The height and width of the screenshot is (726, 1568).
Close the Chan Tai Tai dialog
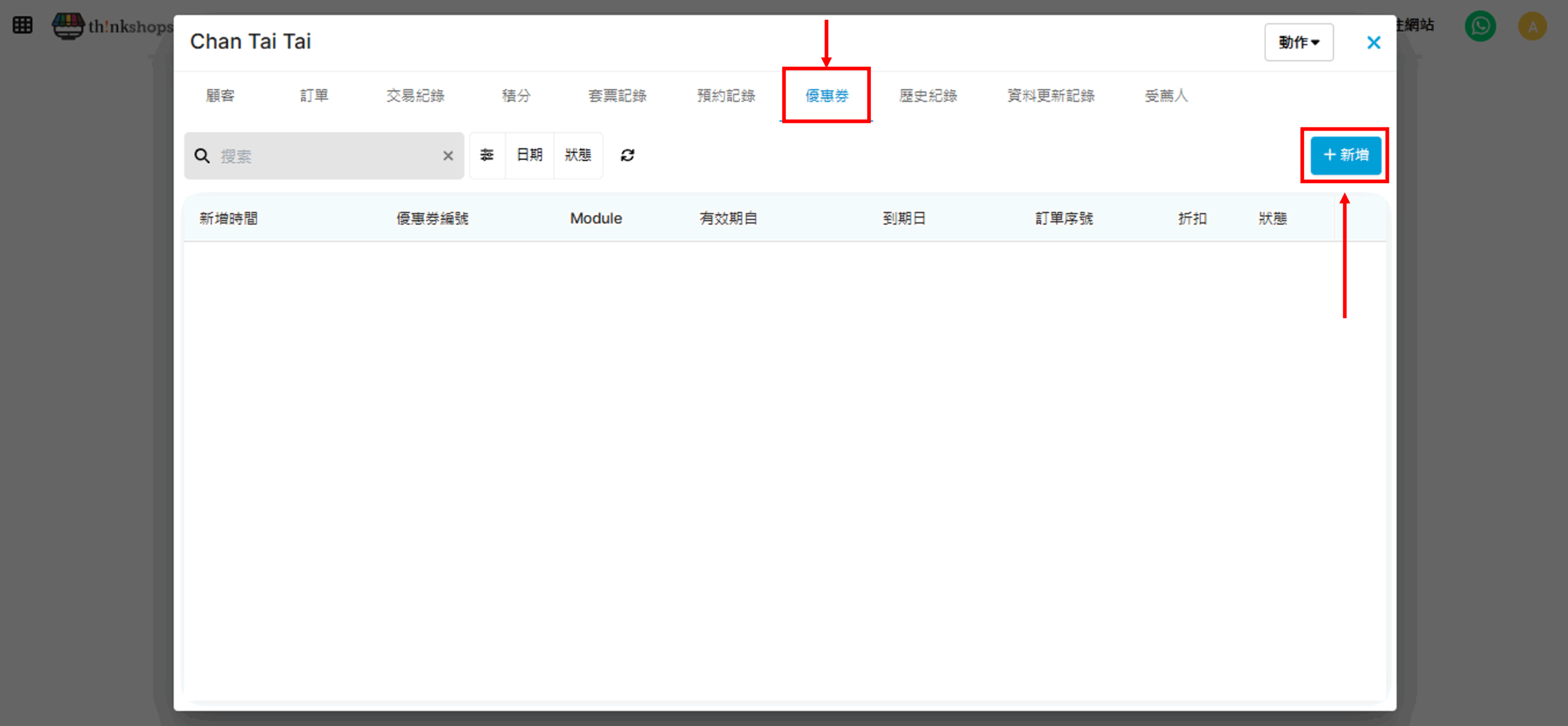click(1373, 42)
